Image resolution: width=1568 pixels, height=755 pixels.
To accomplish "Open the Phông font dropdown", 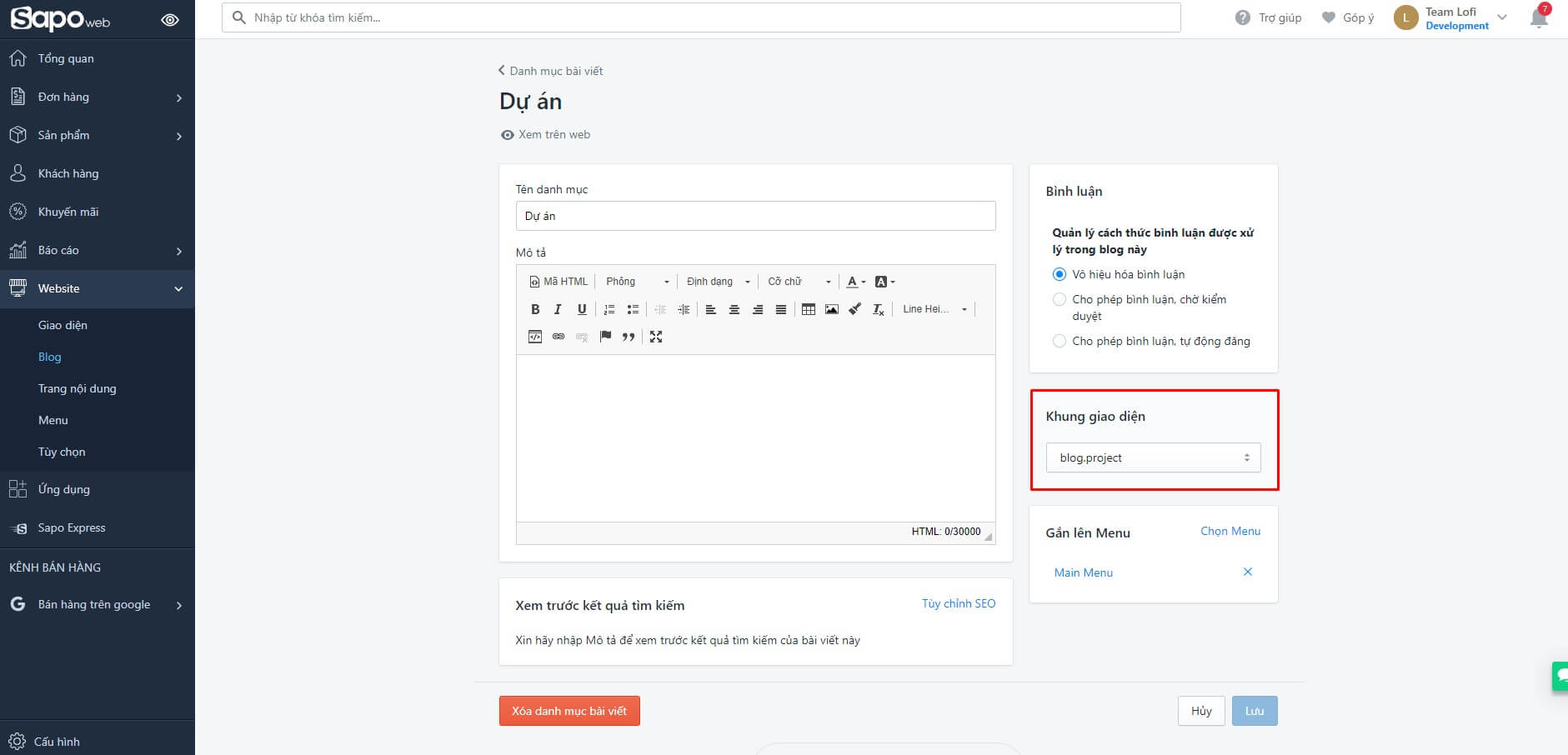I will click(637, 282).
